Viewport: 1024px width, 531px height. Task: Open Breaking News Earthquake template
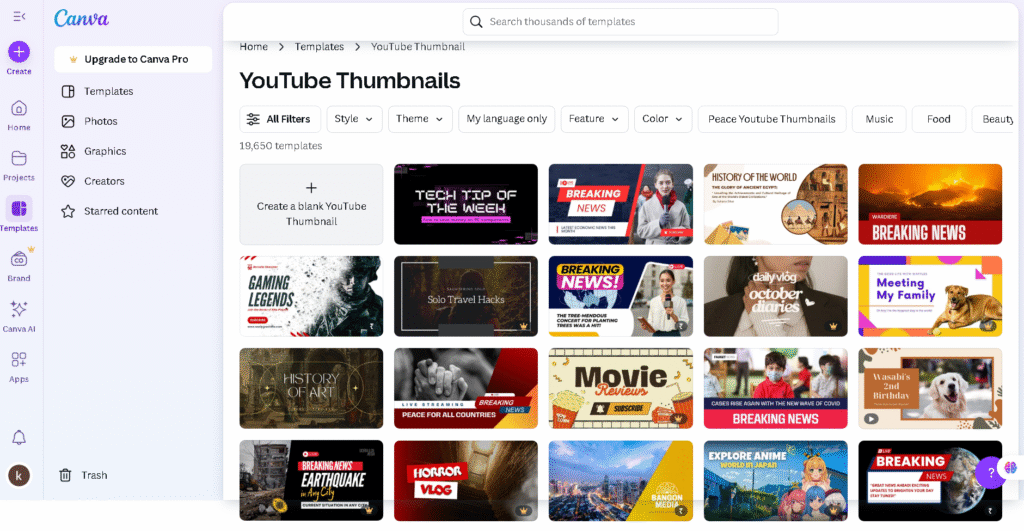(312, 481)
